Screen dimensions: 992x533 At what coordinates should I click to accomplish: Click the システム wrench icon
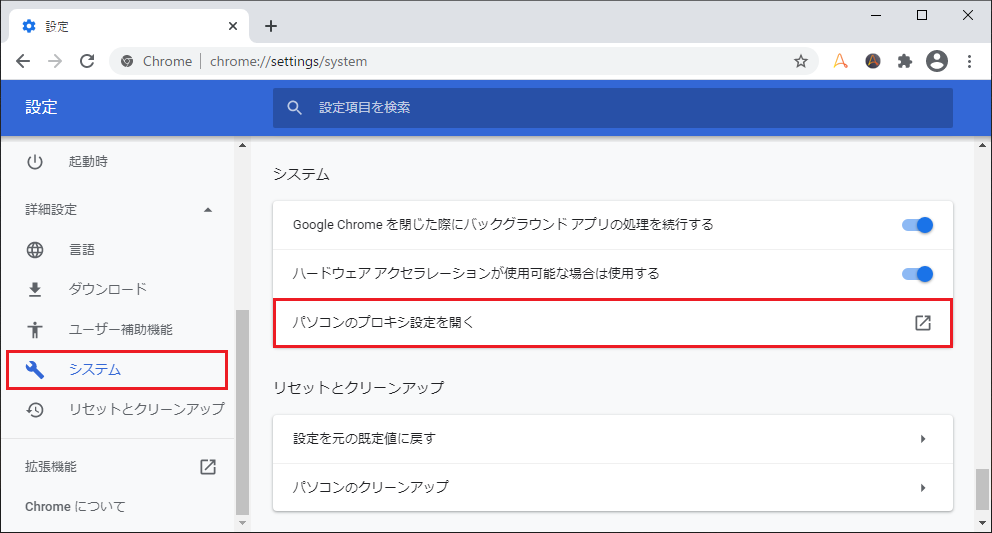[x=35, y=370]
